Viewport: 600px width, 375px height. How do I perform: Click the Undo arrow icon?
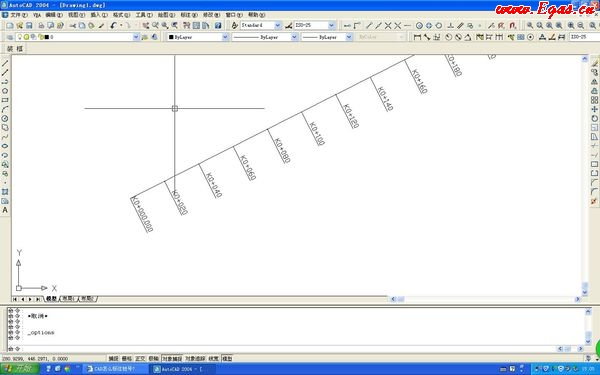pos(113,26)
